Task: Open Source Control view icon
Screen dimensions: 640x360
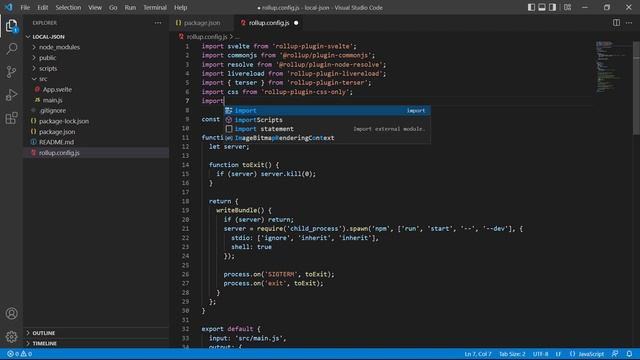Action: [11, 72]
